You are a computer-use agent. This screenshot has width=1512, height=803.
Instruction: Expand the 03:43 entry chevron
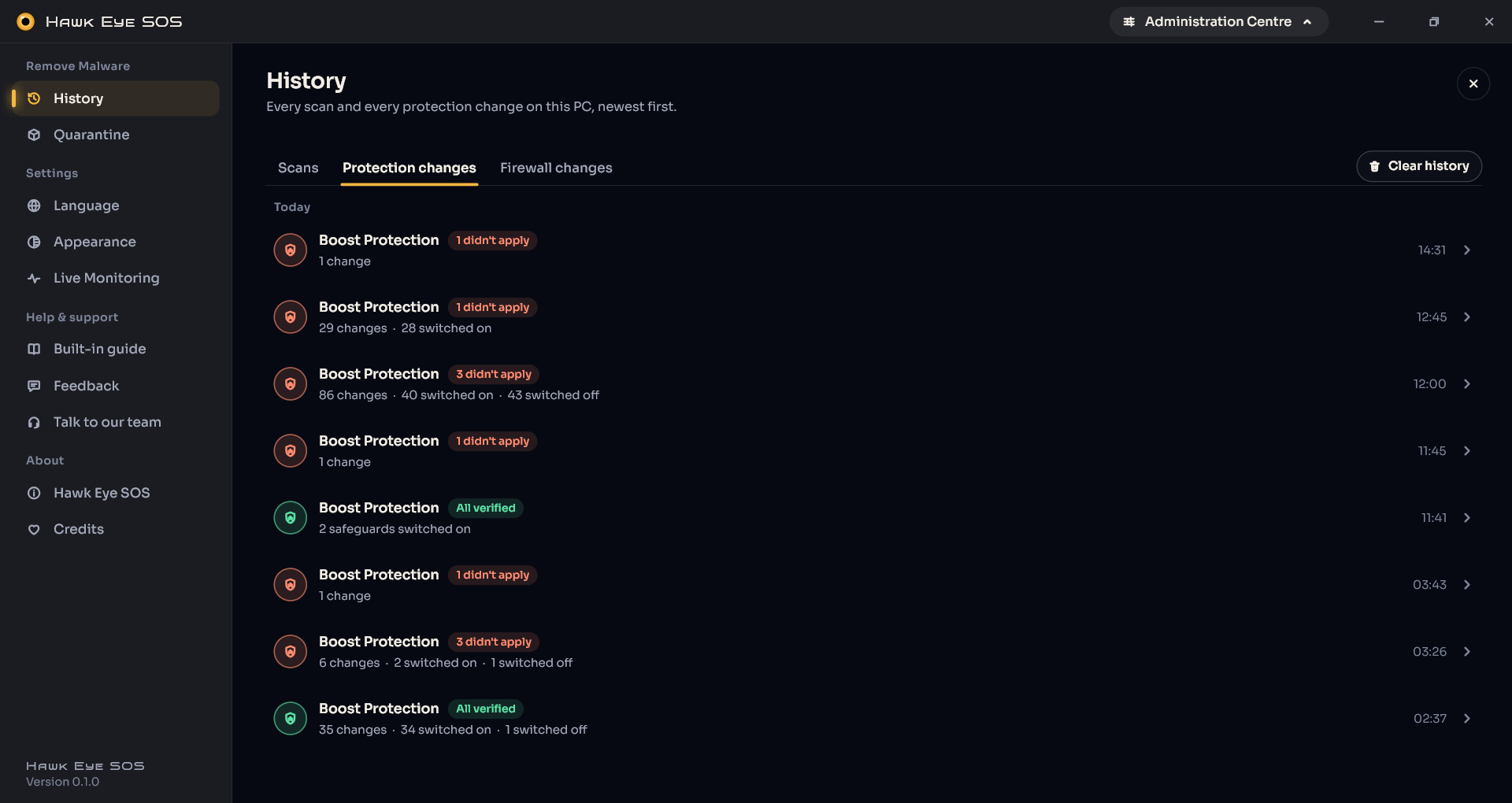pyautogui.click(x=1466, y=585)
